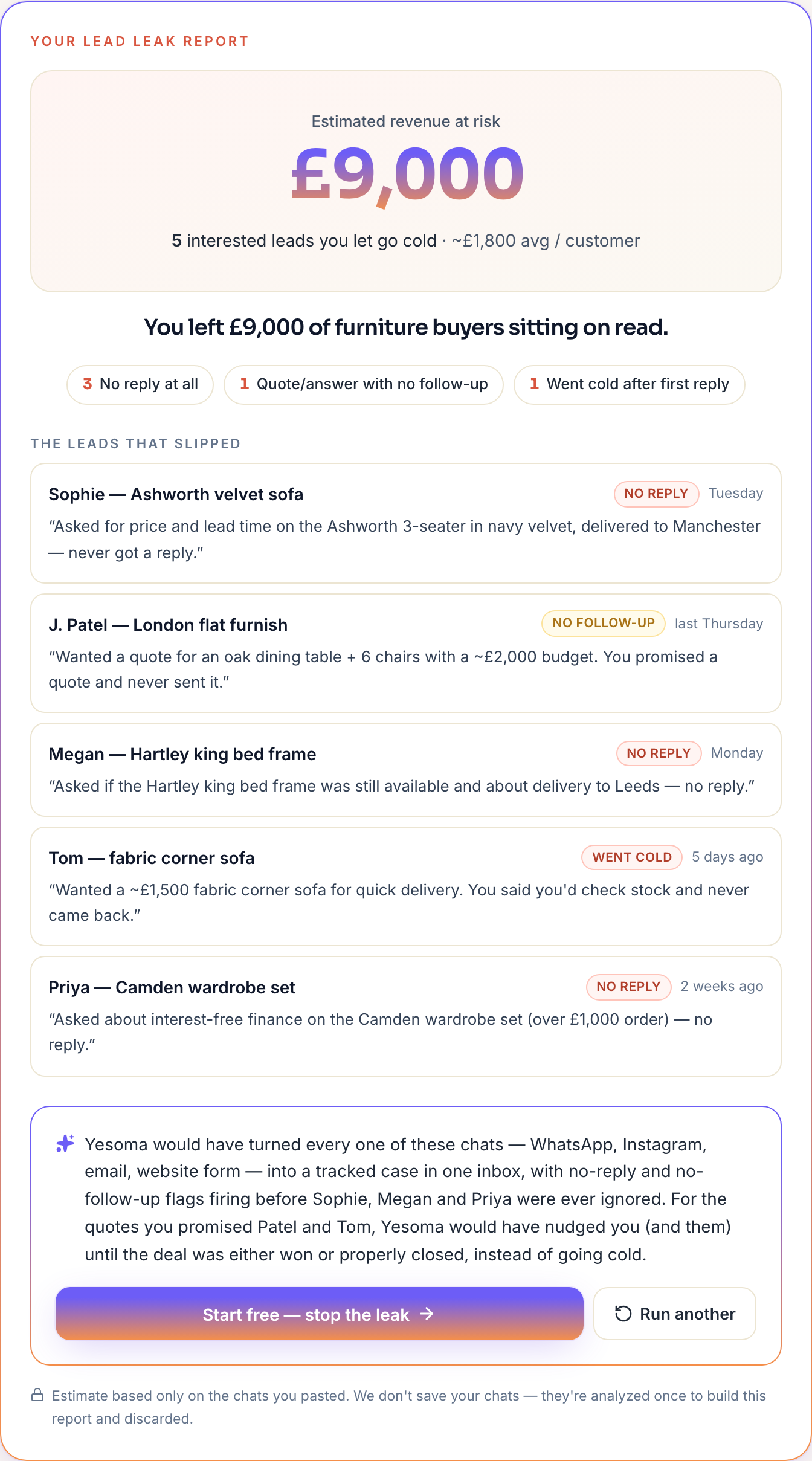
Task: Click the sparkle icon beside Yesoma text
Action: tap(65, 1143)
